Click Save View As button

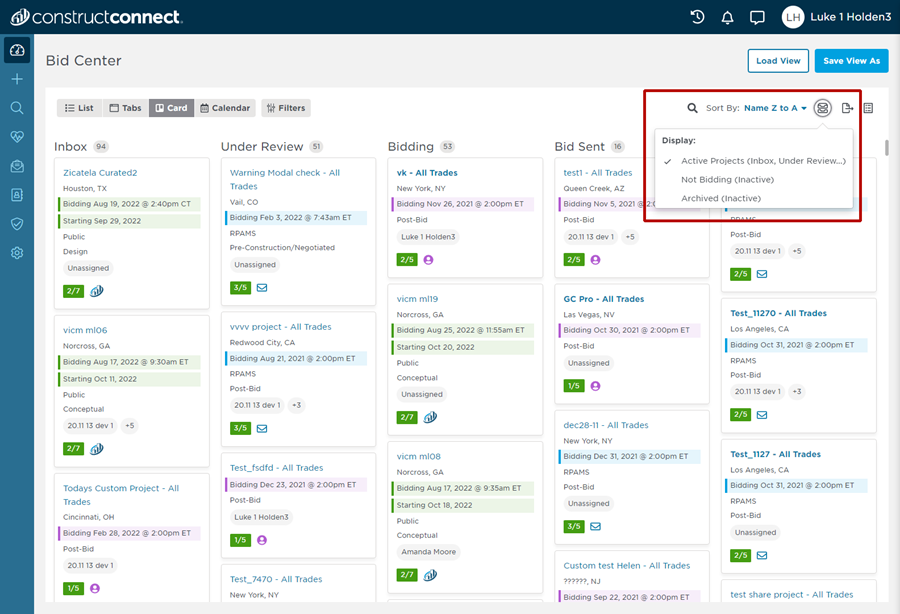click(851, 61)
